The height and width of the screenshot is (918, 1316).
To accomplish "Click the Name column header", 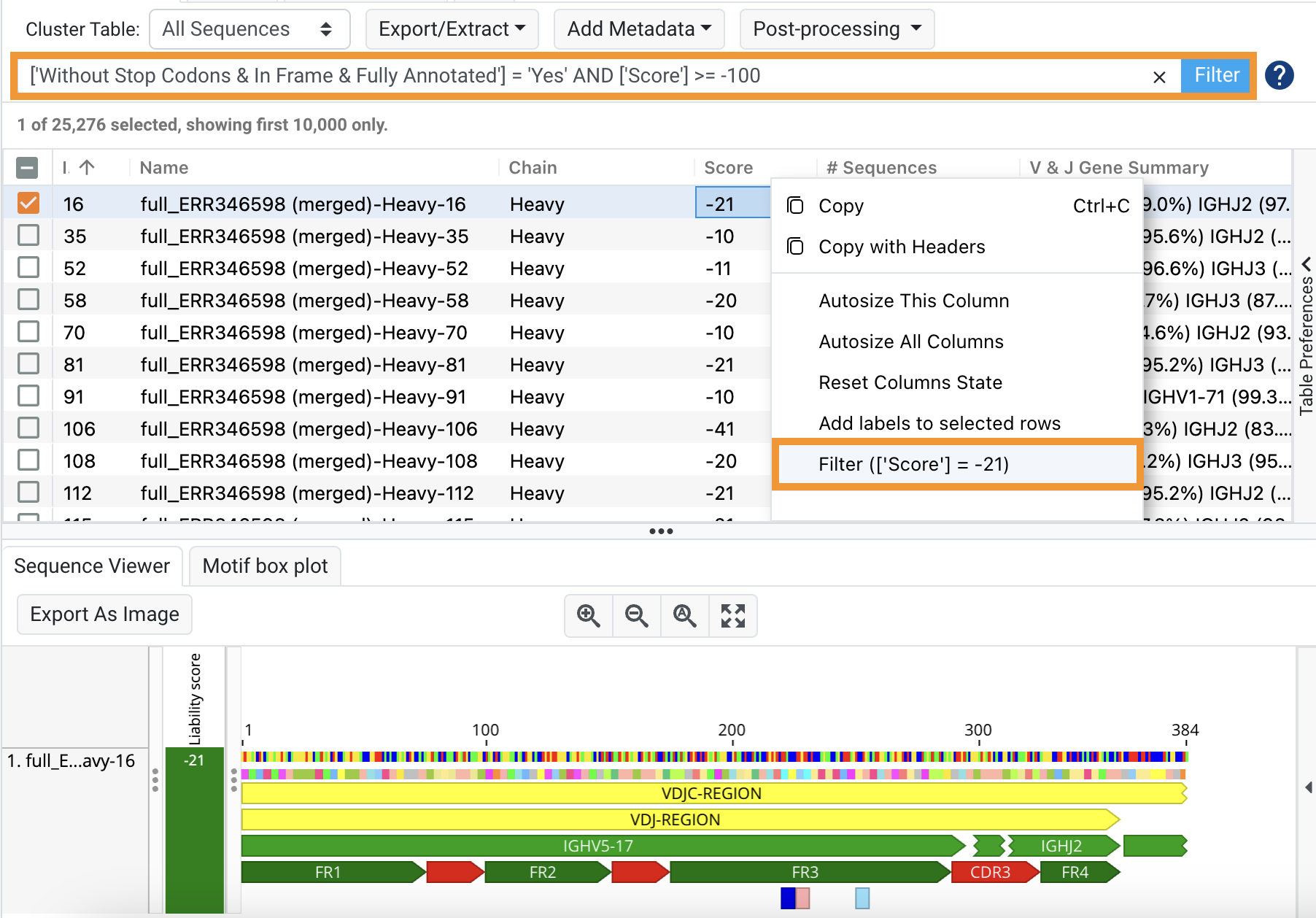I will coord(164,168).
